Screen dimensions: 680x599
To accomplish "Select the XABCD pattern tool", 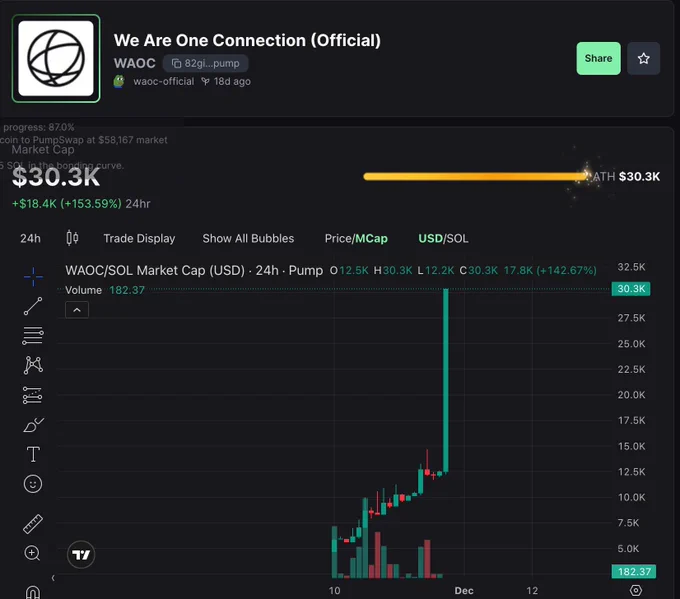I will (33, 365).
